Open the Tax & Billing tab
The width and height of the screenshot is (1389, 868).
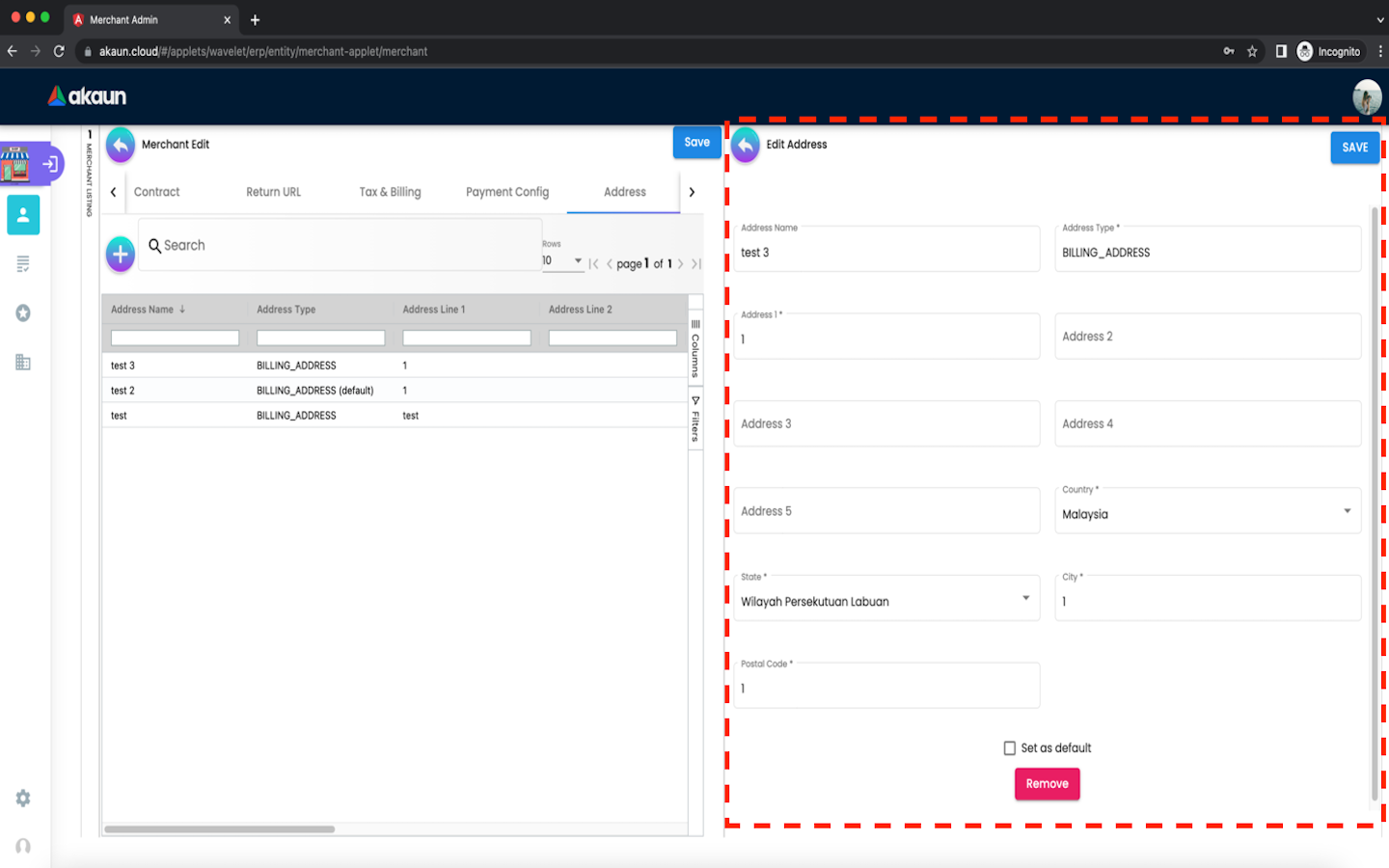click(x=390, y=192)
